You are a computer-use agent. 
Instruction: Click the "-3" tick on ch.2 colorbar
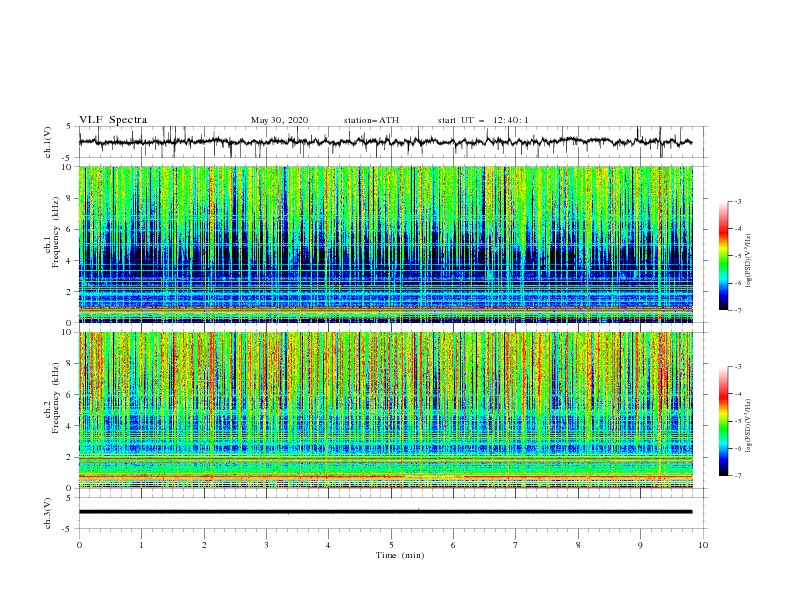[x=737, y=367]
